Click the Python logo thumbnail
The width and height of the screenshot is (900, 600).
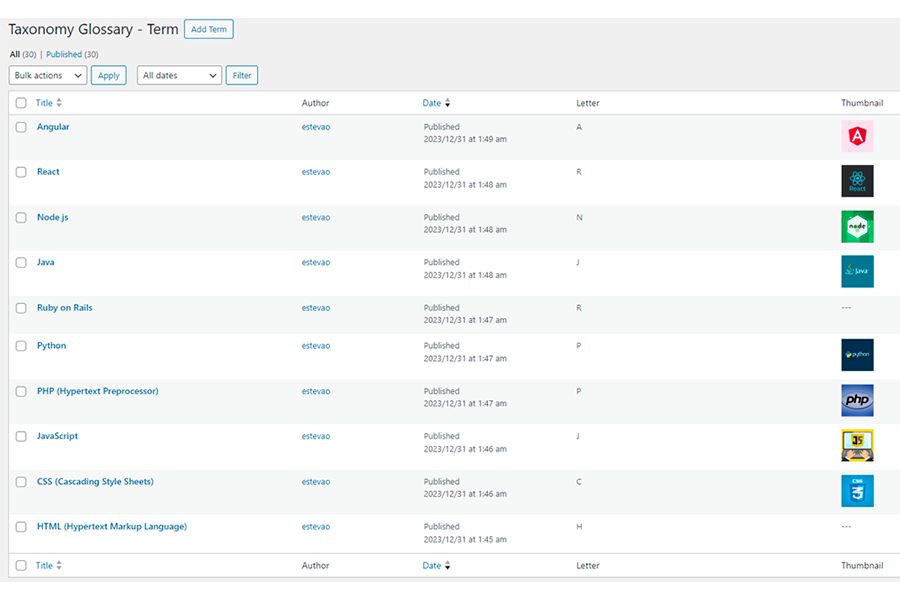pos(857,355)
